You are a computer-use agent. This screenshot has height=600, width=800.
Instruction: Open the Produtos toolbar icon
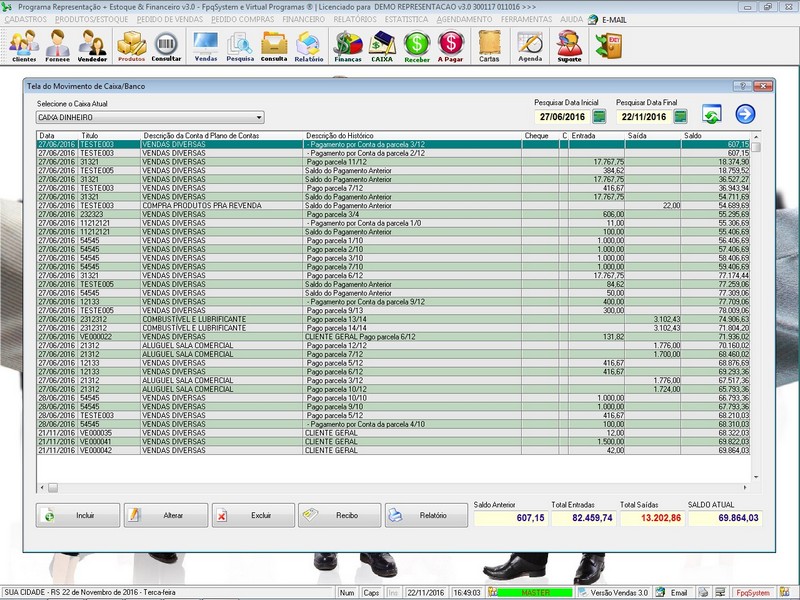click(131, 45)
